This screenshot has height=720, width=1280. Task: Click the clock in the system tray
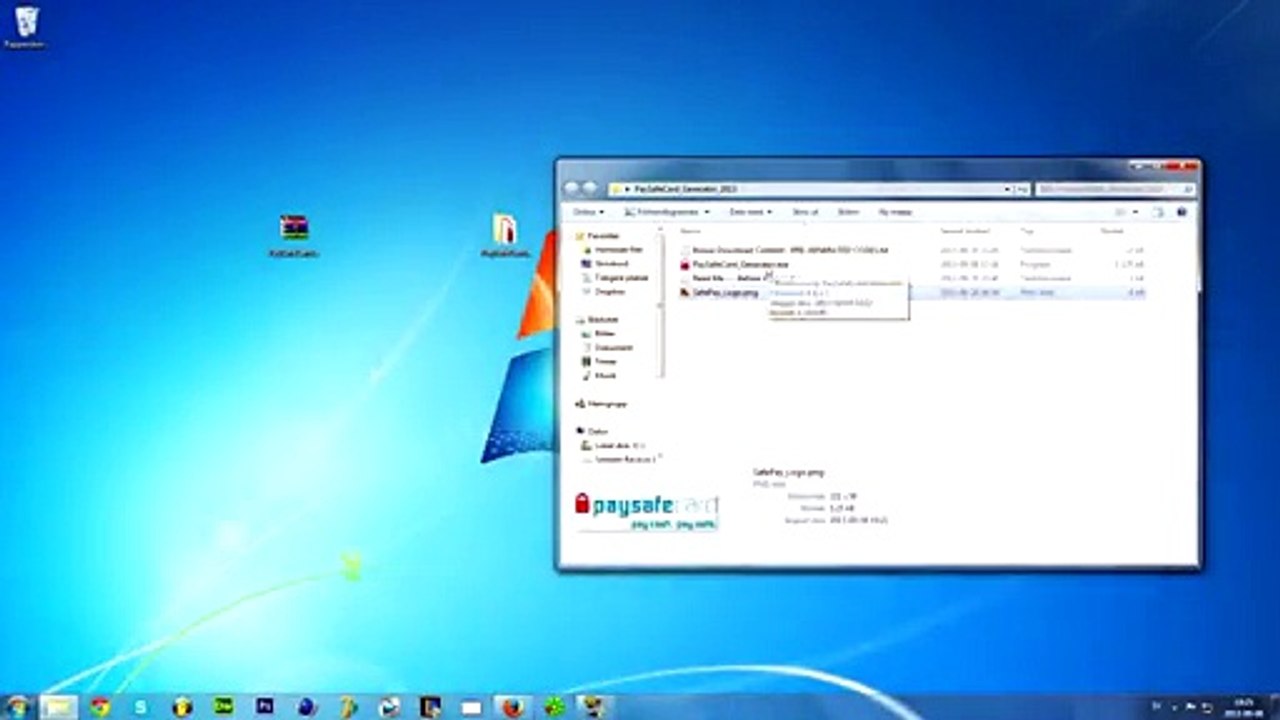click(1244, 707)
